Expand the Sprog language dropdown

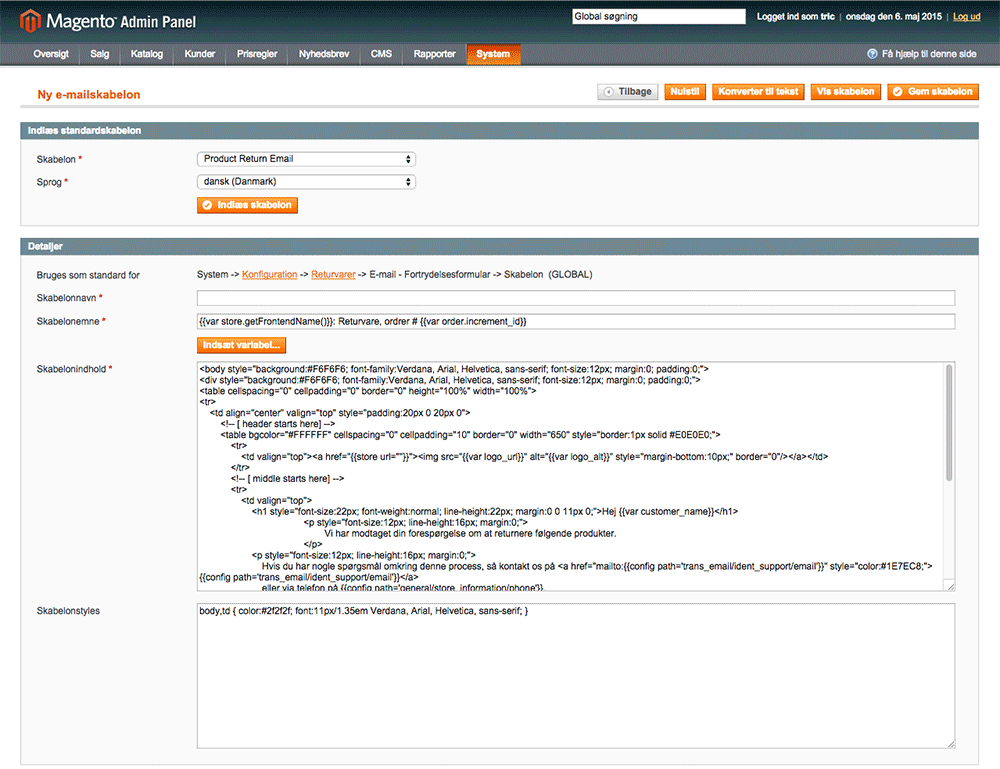pyautogui.click(x=306, y=182)
